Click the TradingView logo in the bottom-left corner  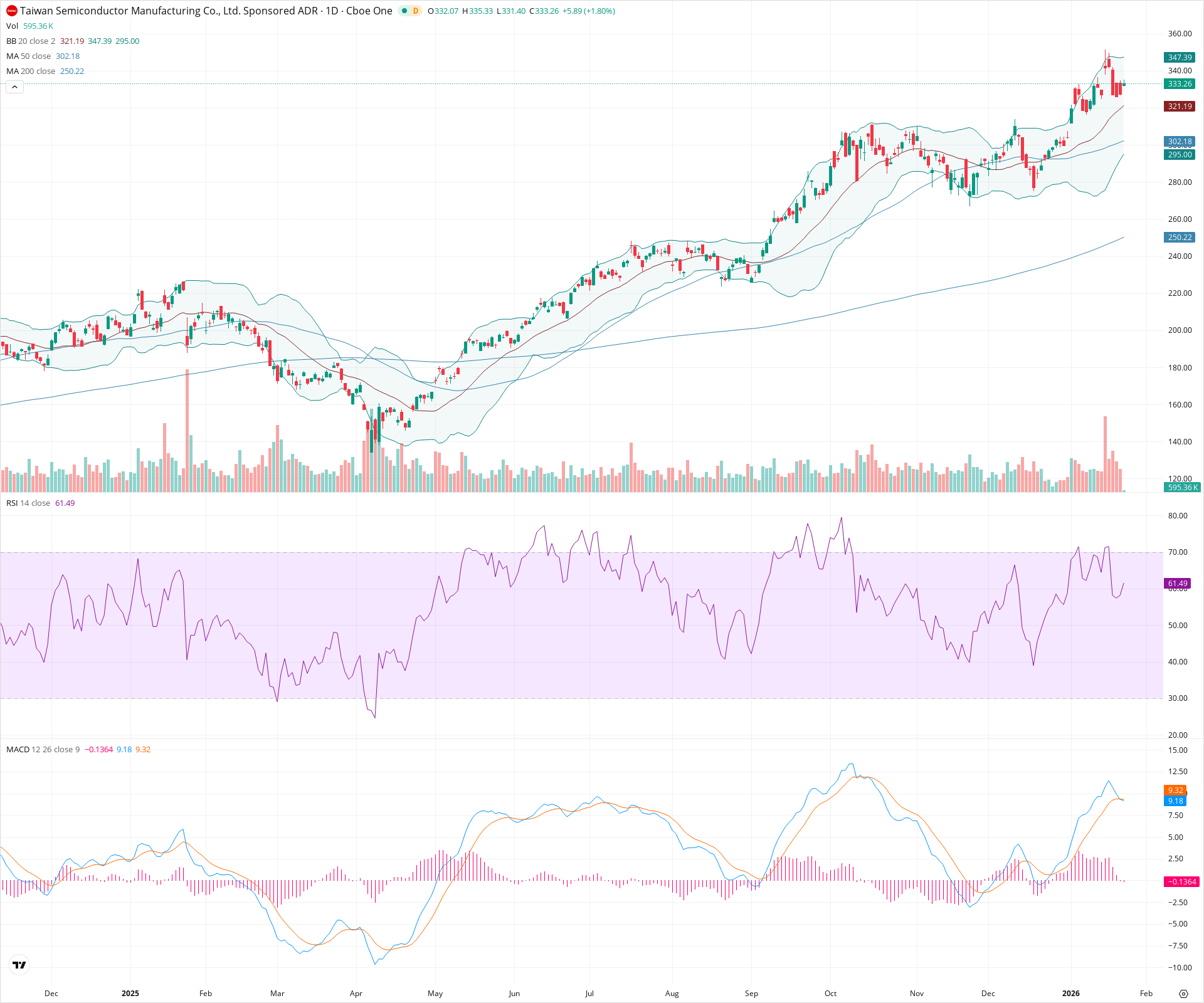point(19,965)
